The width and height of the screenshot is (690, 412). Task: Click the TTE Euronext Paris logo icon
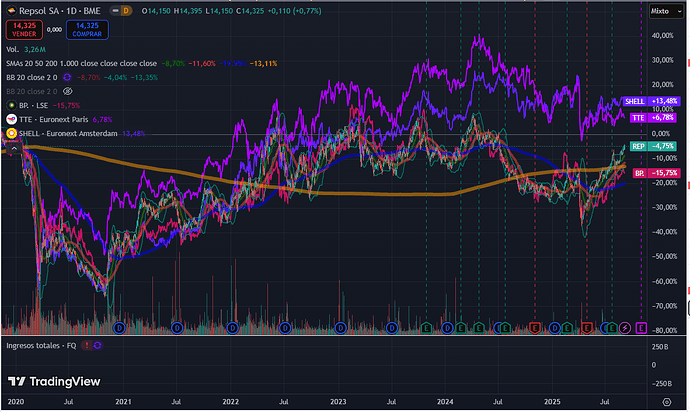pos(11,118)
